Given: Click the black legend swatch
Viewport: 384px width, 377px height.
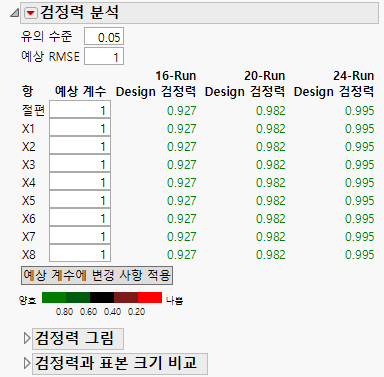Looking at the screenshot, I should pos(102,298).
